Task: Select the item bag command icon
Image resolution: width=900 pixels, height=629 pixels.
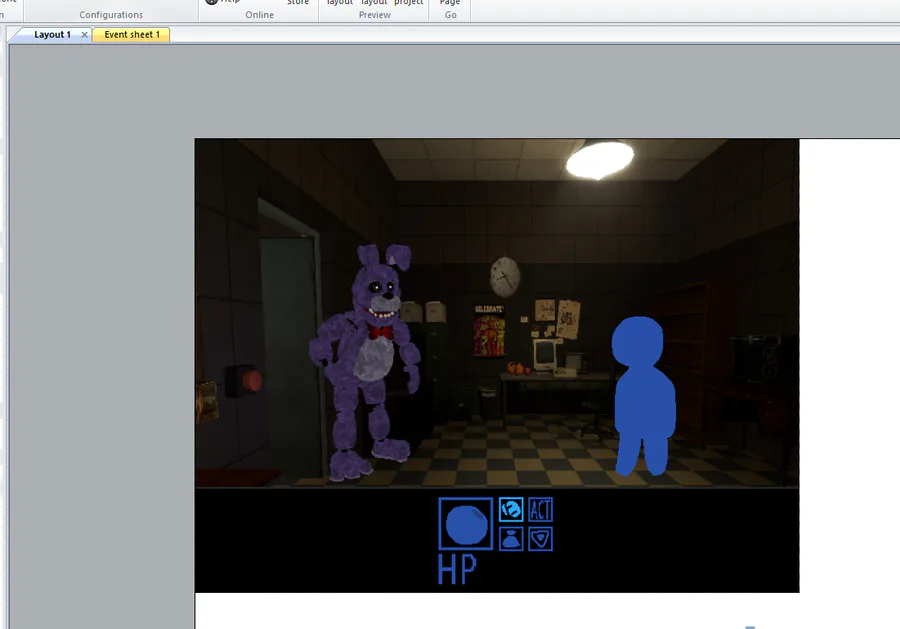Action: [x=511, y=539]
